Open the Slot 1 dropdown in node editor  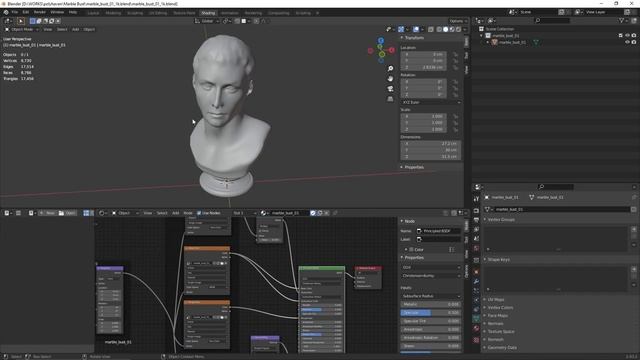244,213
